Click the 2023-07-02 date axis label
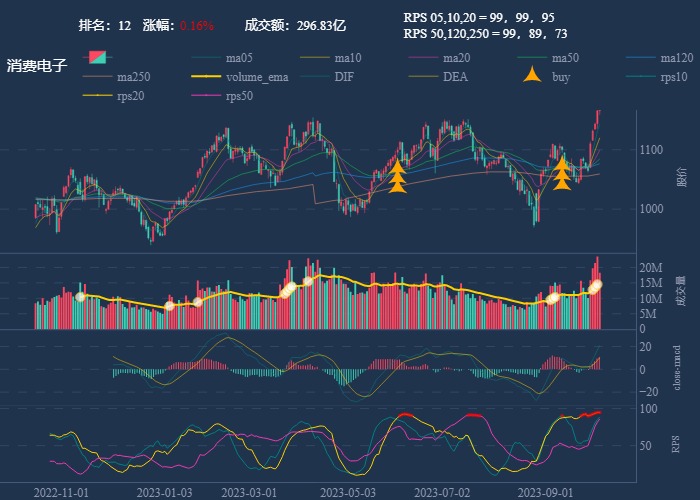This screenshot has width=700, height=500. click(441, 493)
